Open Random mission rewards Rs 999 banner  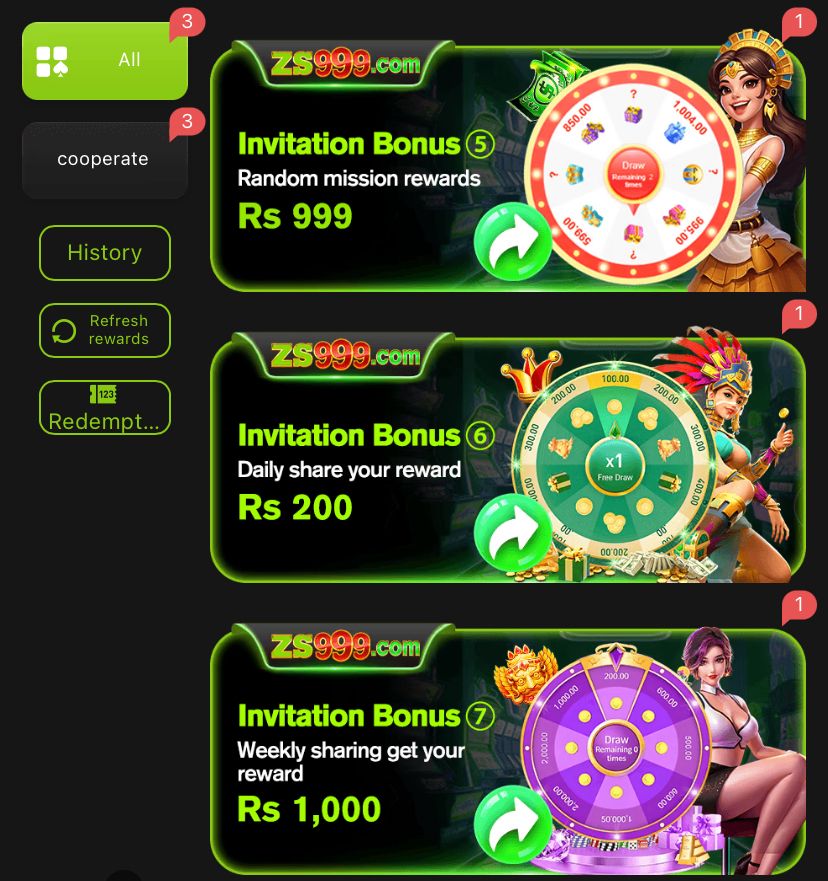point(508,166)
